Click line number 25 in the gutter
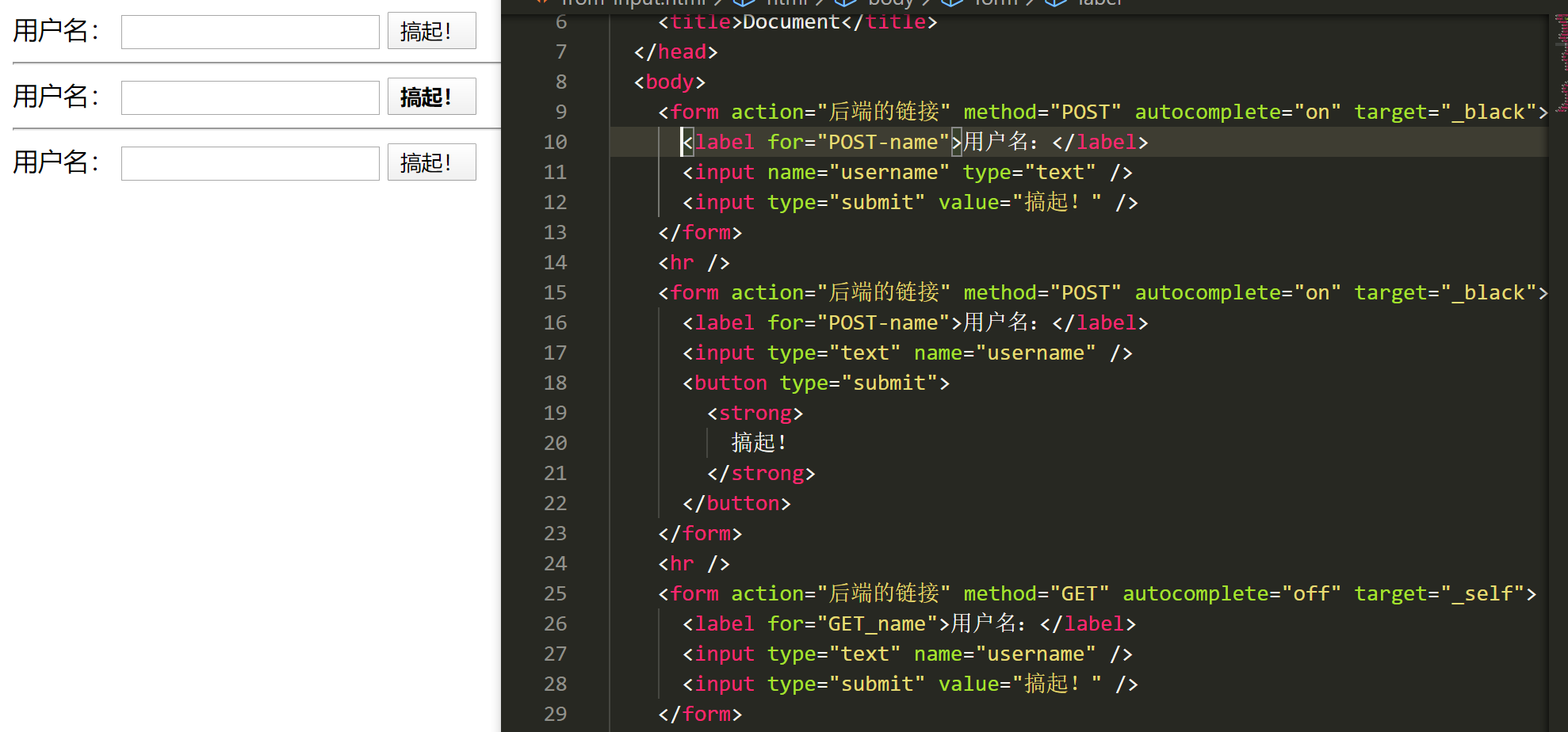This screenshot has width=1568, height=732. 555,593
